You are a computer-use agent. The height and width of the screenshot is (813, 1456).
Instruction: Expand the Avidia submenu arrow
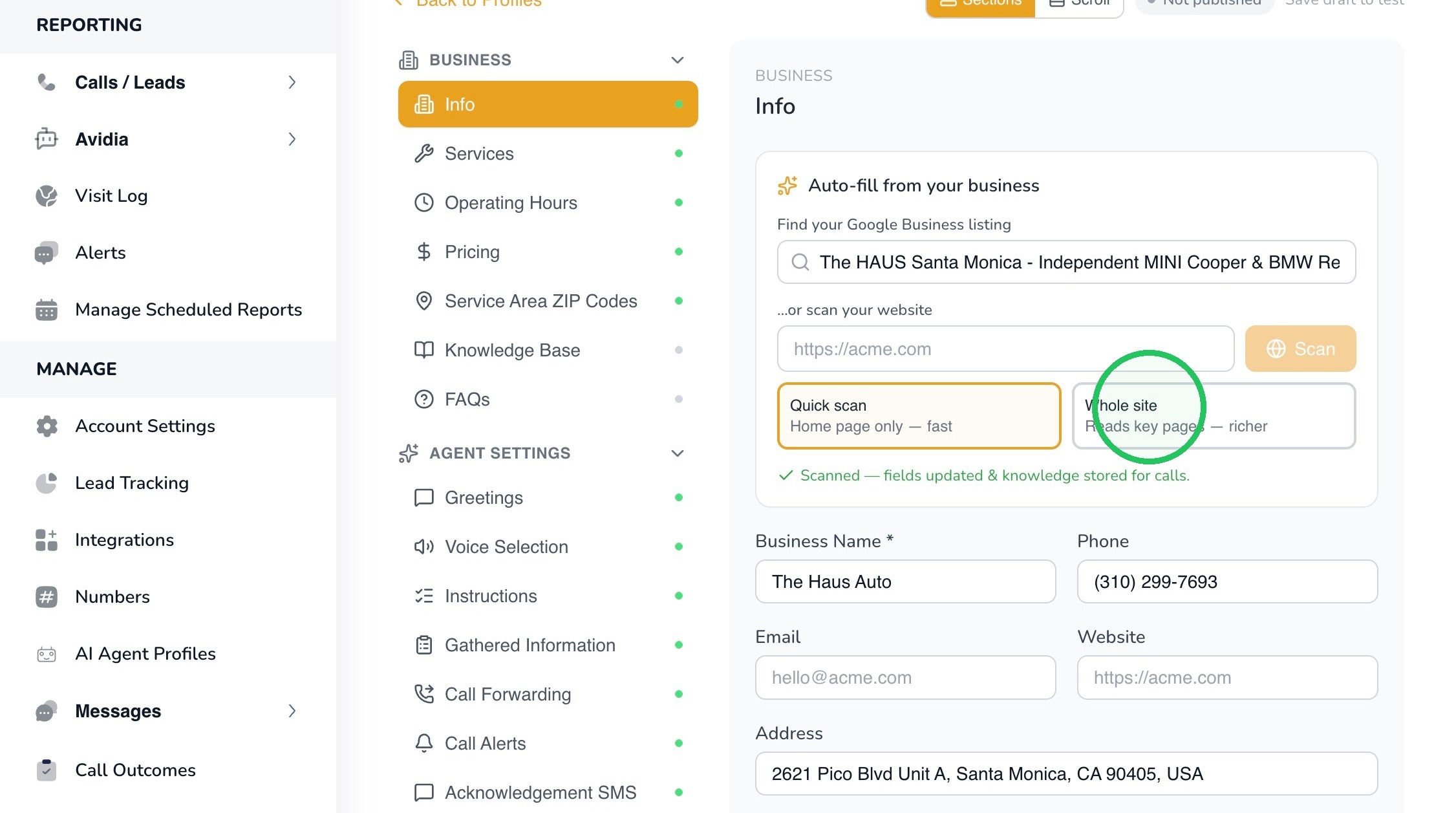[292, 139]
